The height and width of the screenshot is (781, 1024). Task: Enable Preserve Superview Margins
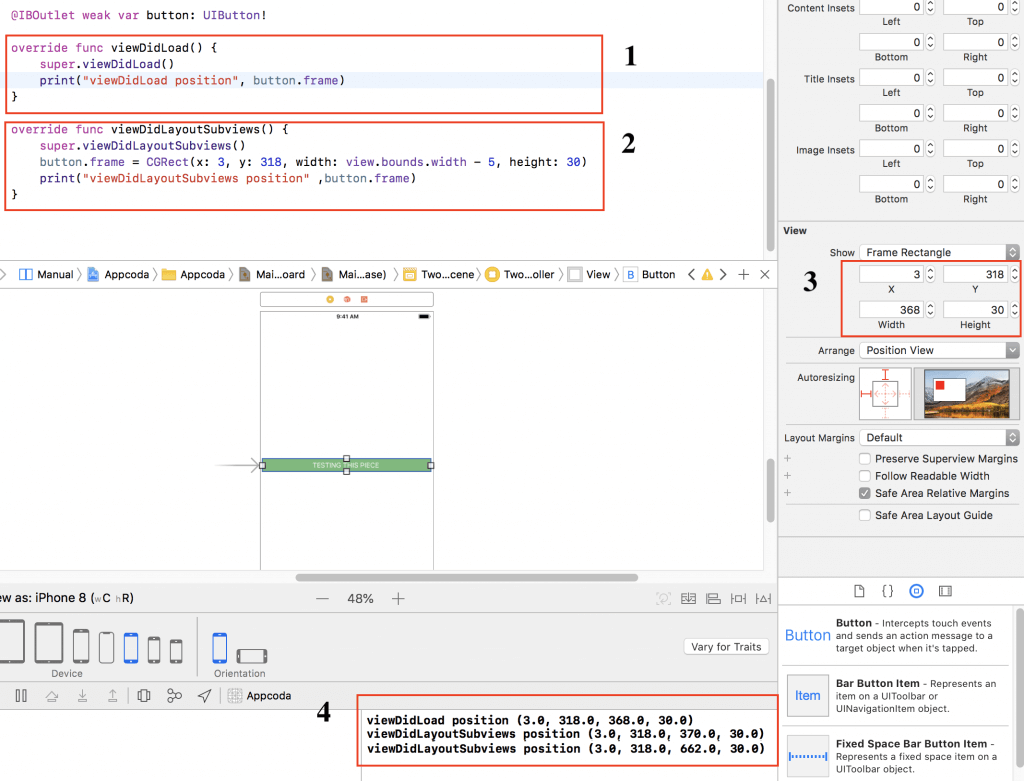pos(864,458)
